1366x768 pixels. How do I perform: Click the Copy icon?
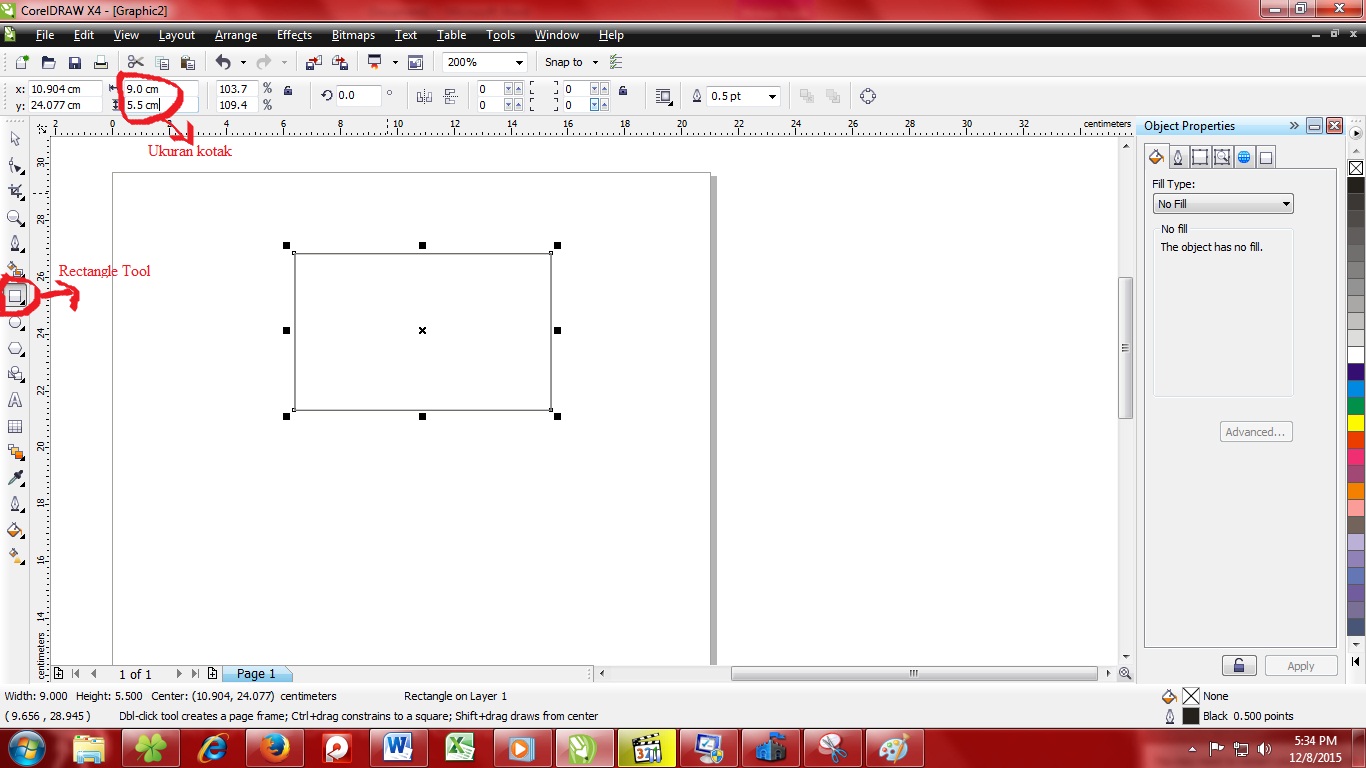[161, 62]
